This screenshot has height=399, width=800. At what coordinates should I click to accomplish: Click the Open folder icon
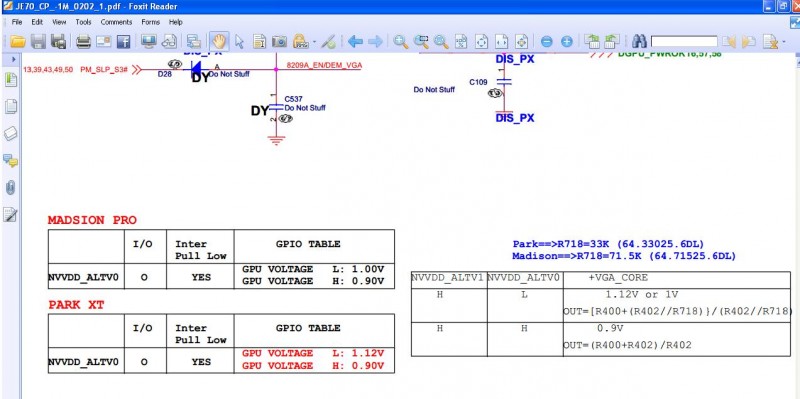pos(17,41)
